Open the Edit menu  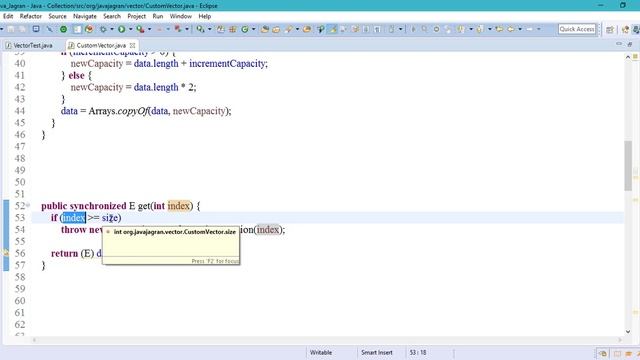coord(8,16)
